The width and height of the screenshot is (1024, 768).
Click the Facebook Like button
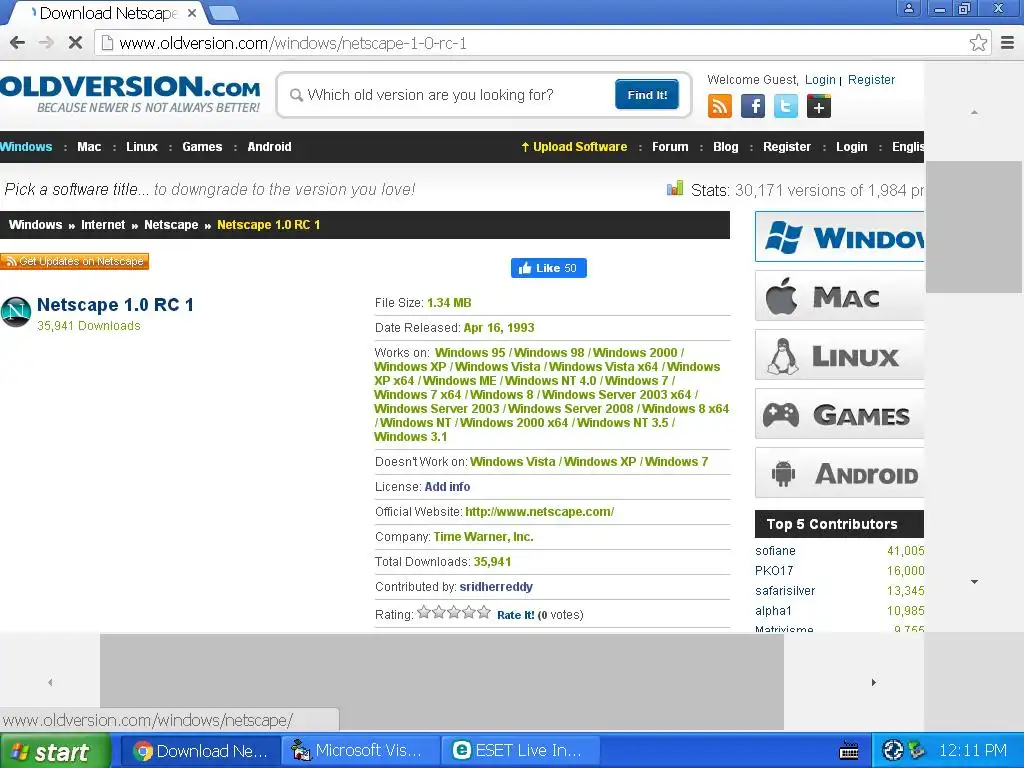(x=549, y=268)
